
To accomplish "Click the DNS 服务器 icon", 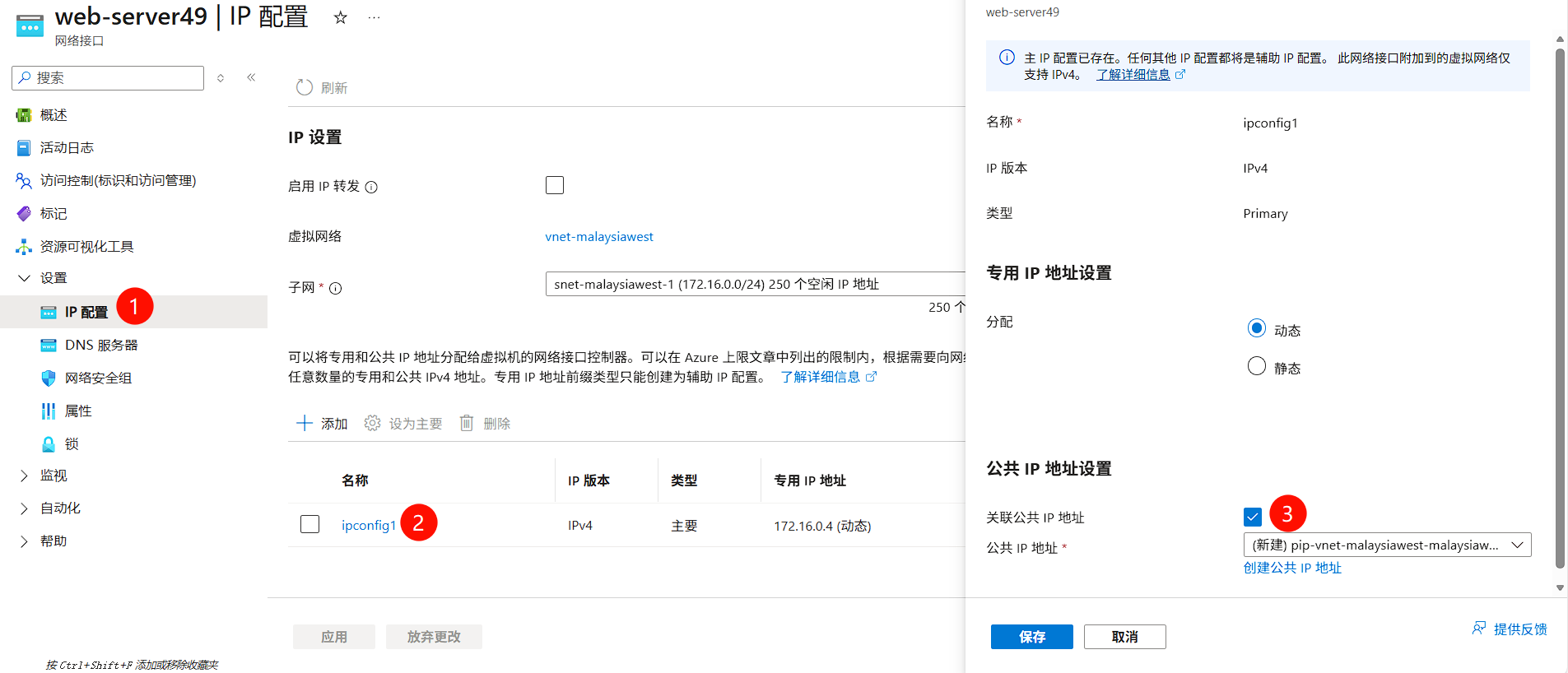I will pyautogui.click(x=49, y=345).
